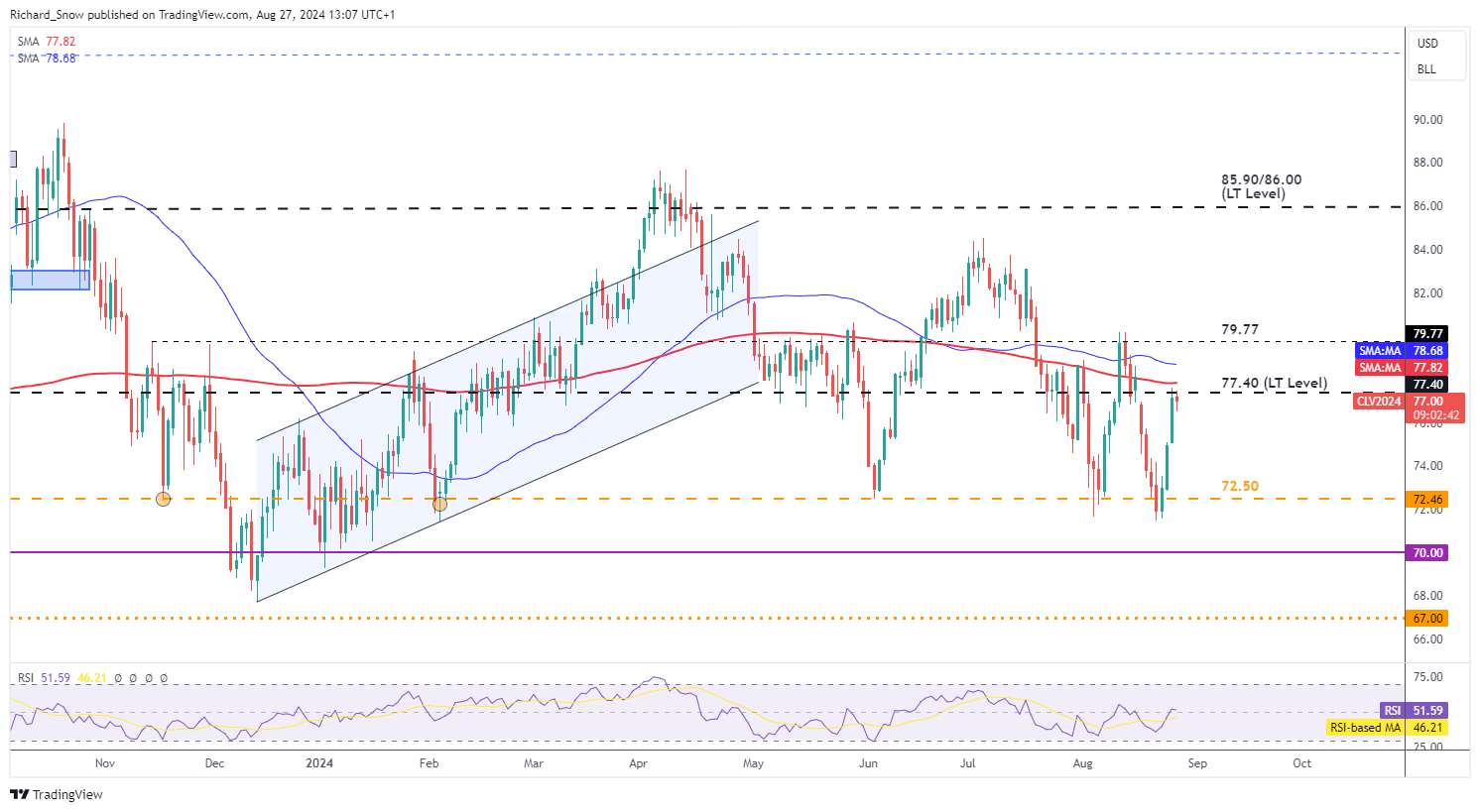This screenshot has height=812, width=1480.
Task: Click the 85.90/86.00 (LT Level) annotation
Action: click(1261, 186)
